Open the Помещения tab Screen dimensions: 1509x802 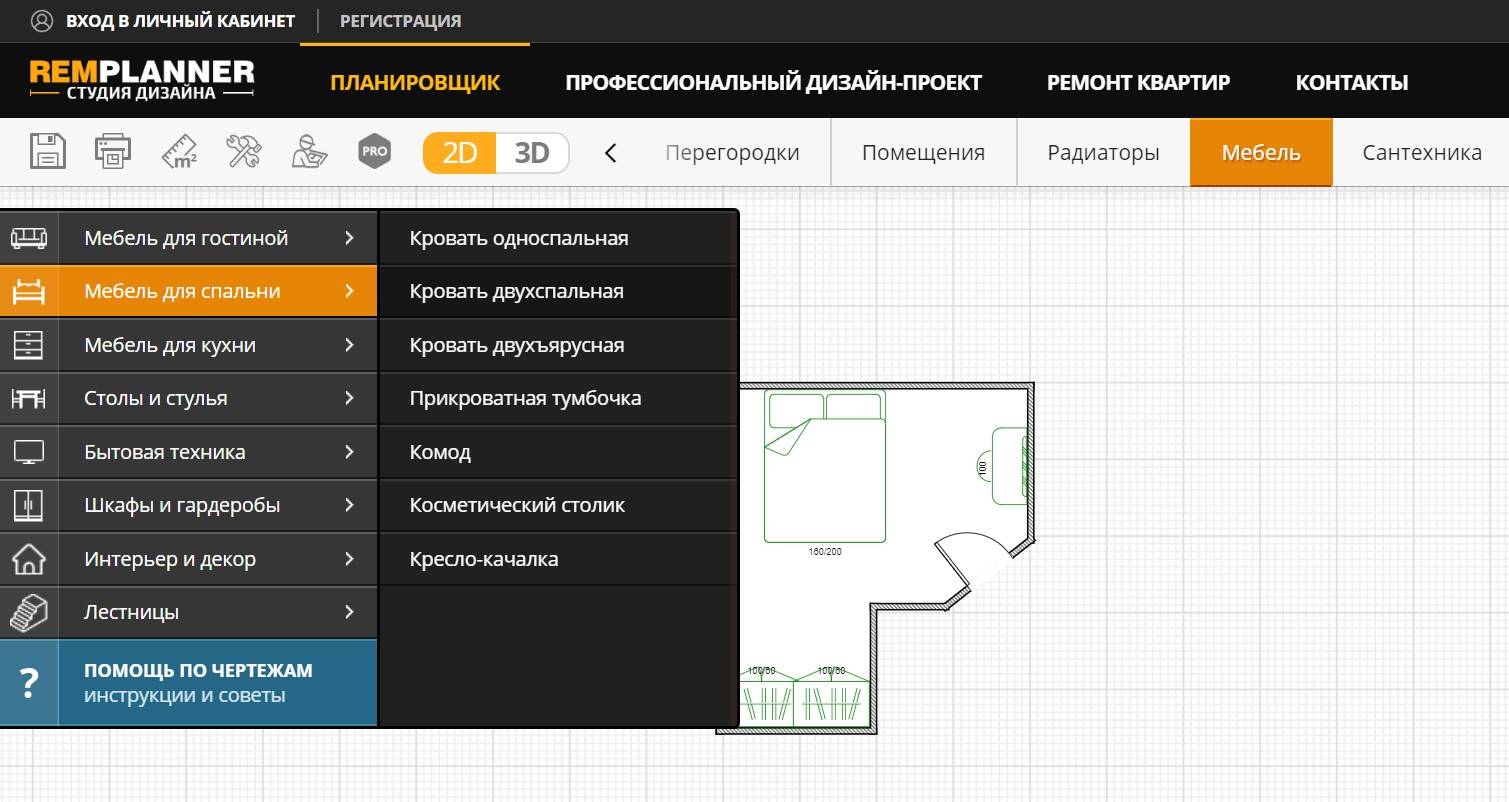(923, 153)
